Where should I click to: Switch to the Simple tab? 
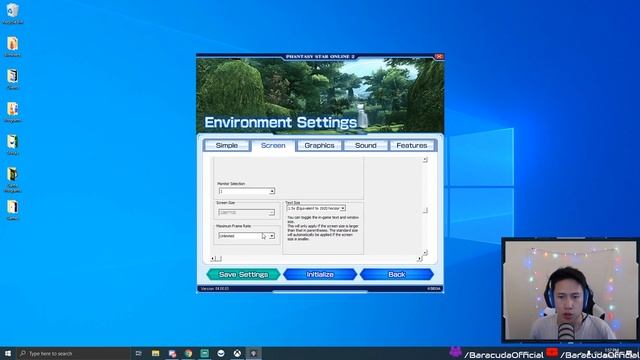227,145
